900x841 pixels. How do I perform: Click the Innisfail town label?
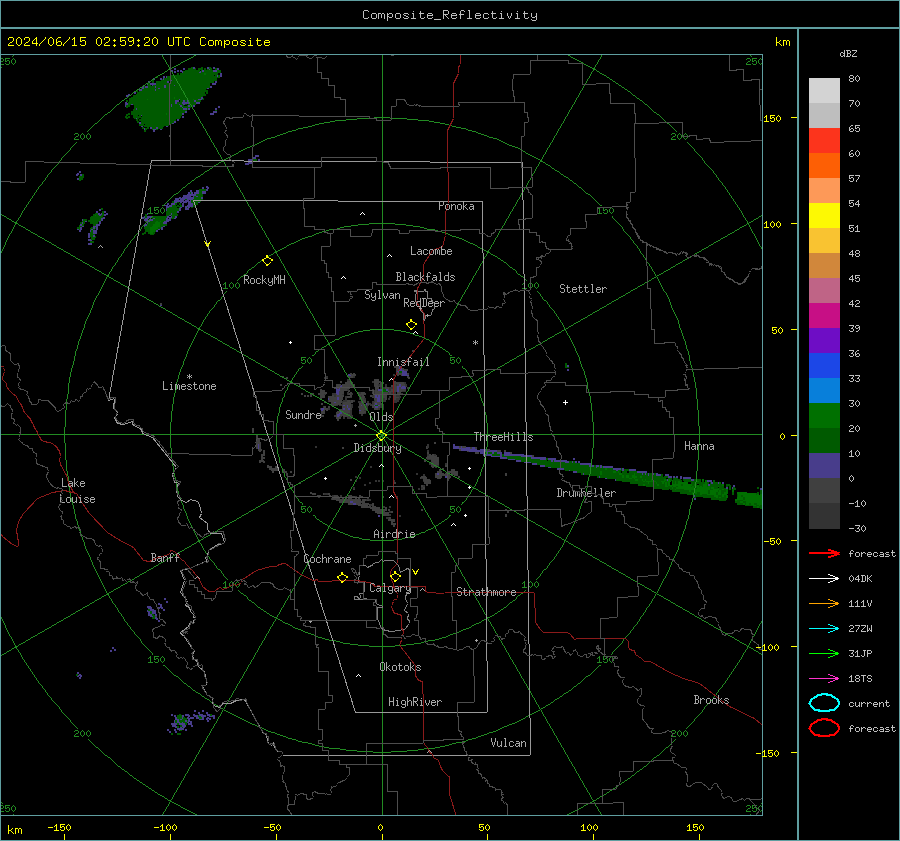click(x=403, y=362)
